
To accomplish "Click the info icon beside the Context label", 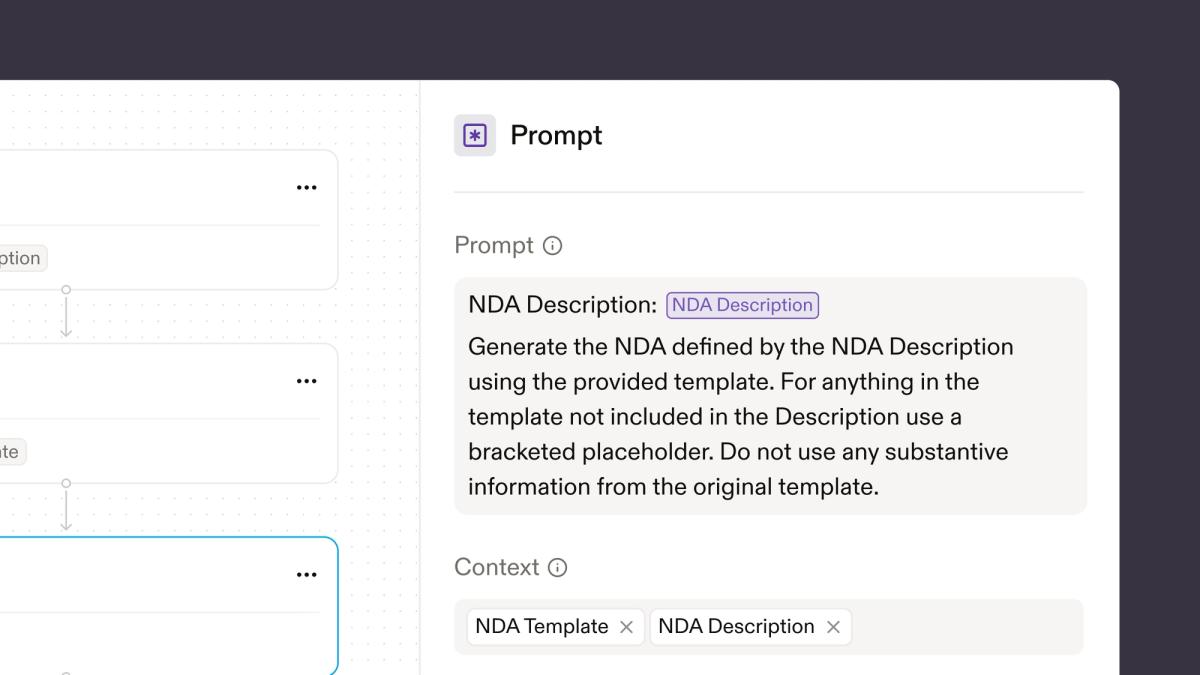I will click(556, 567).
